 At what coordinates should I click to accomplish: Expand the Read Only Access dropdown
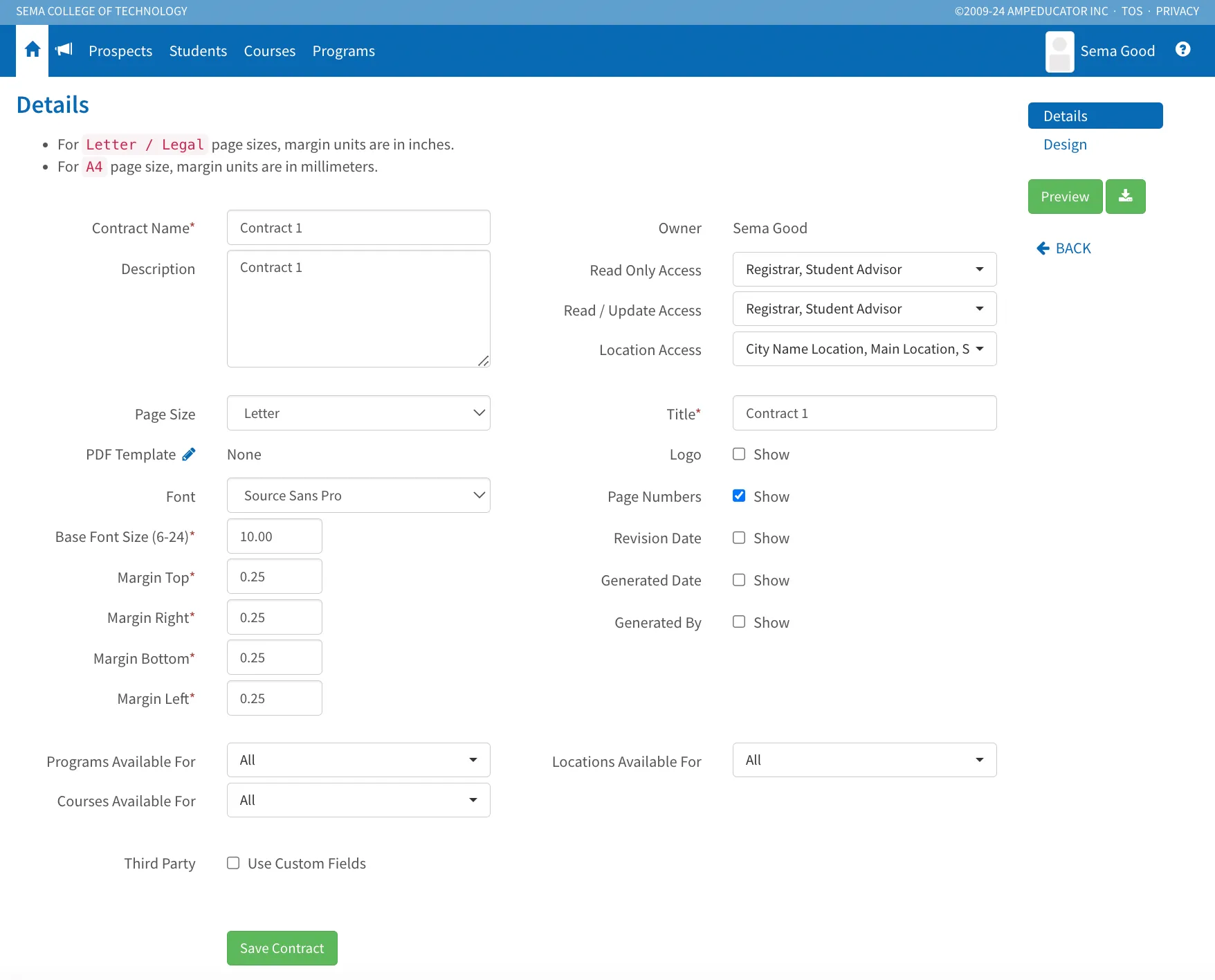pyautogui.click(x=864, y=269)
